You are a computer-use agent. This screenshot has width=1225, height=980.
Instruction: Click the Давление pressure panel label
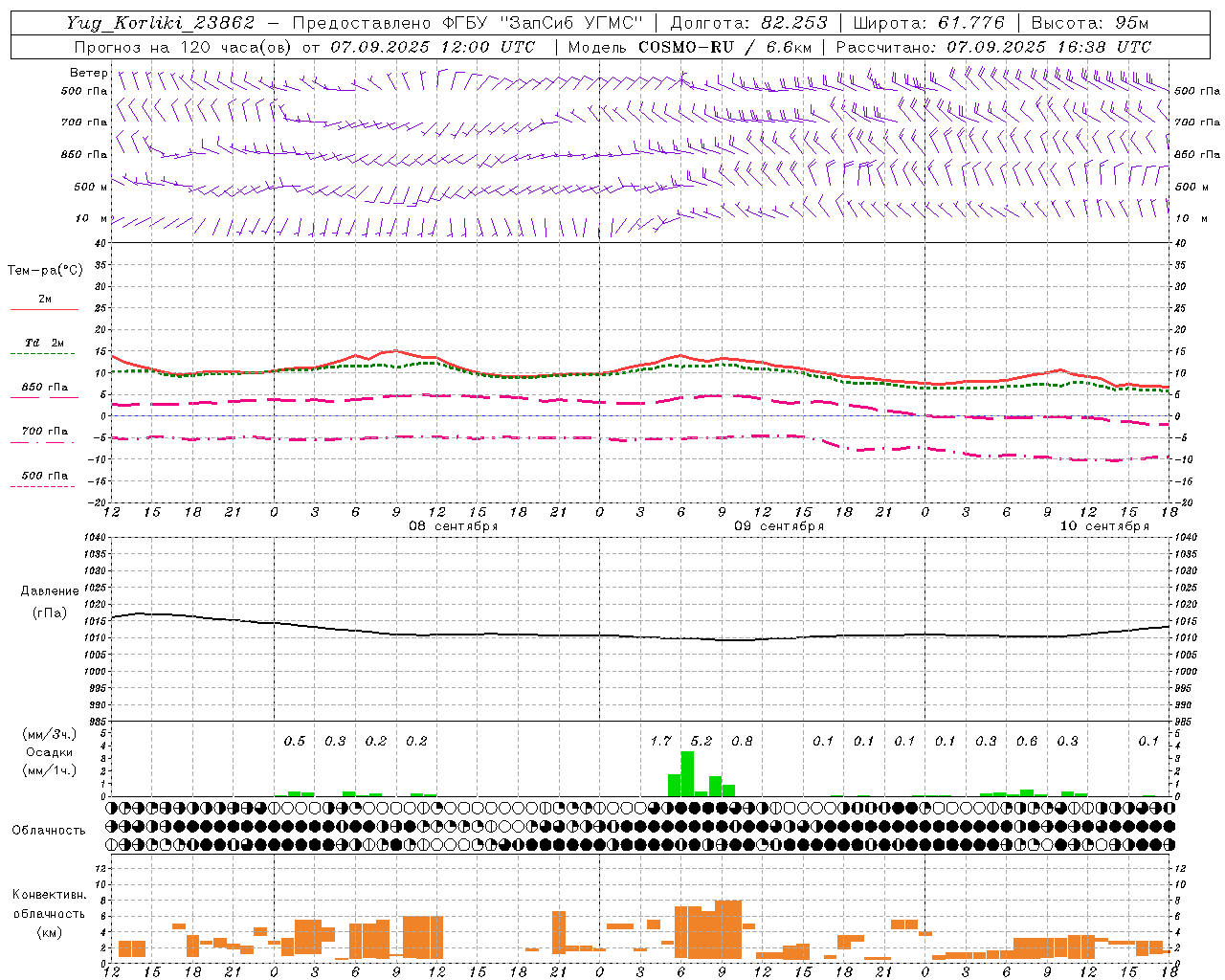[x=50, y=591]
